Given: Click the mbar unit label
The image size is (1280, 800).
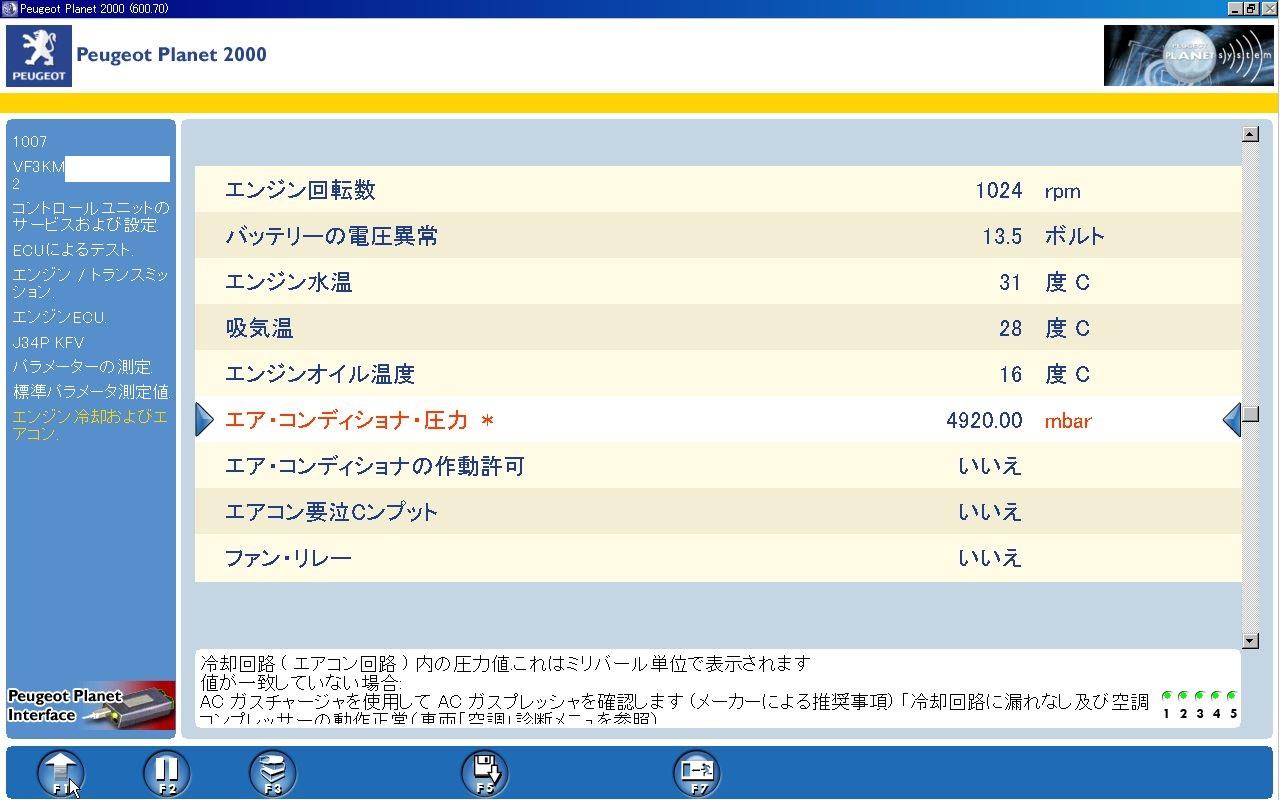Looking at the screenshot, I should (1068, 421).
